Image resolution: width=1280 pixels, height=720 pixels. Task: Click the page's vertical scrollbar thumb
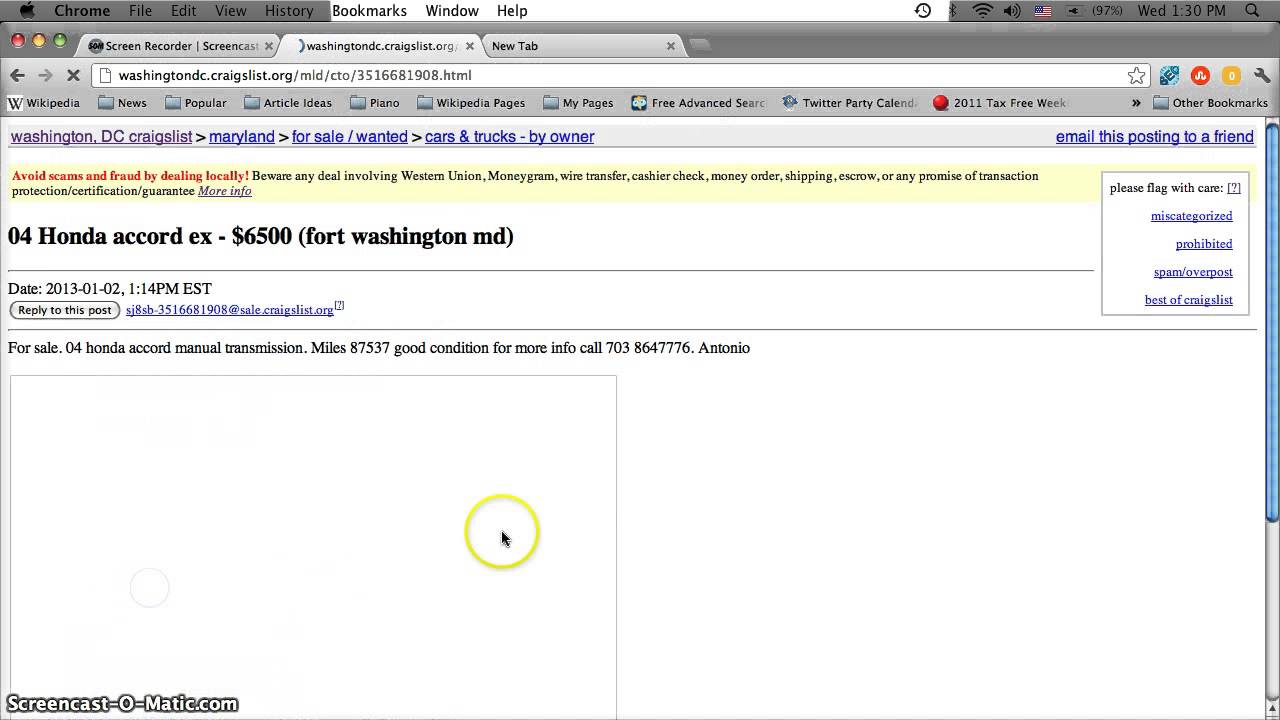pyautogui.click(x=1272, y=322)
